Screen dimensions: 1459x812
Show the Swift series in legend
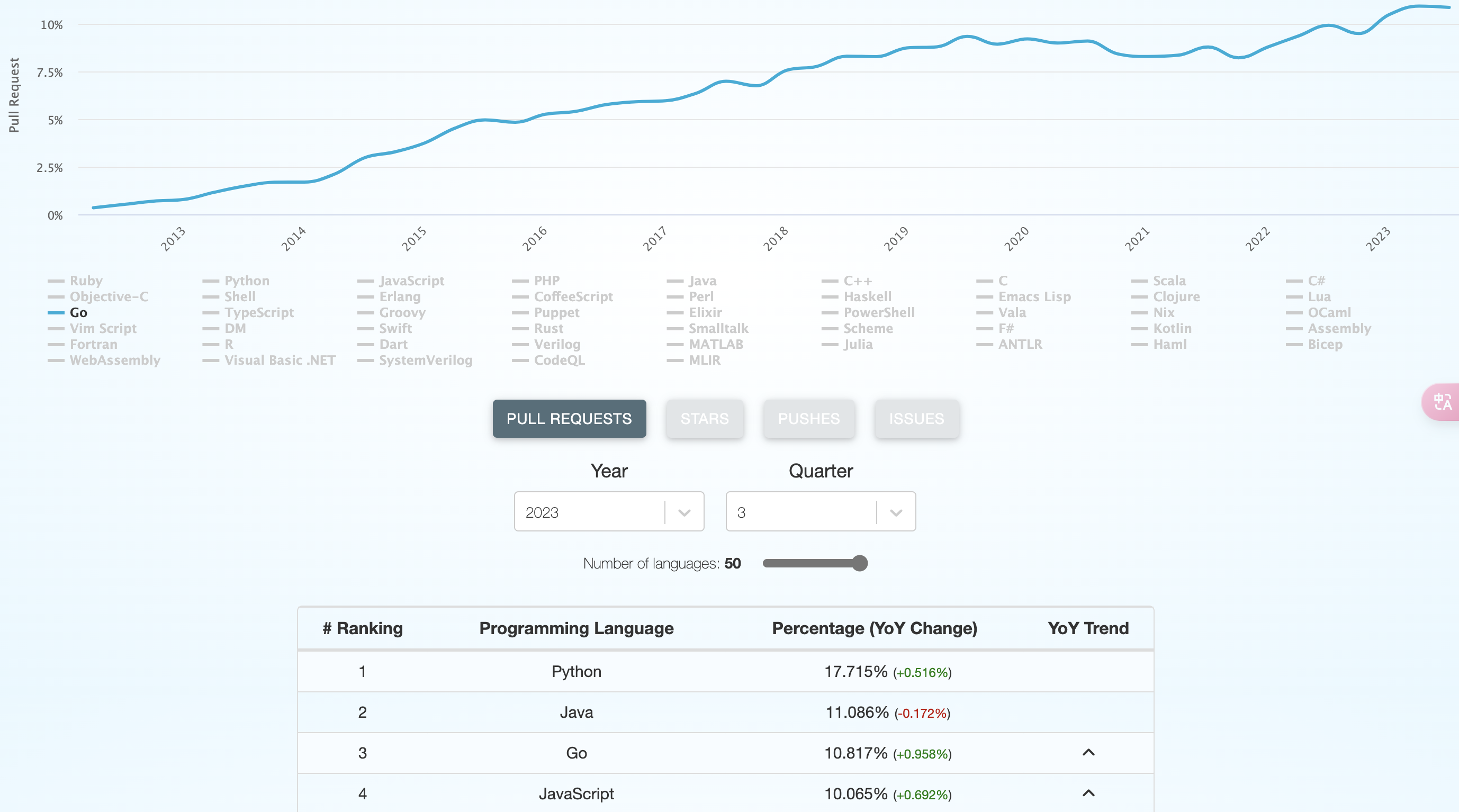tap(384, 328)
